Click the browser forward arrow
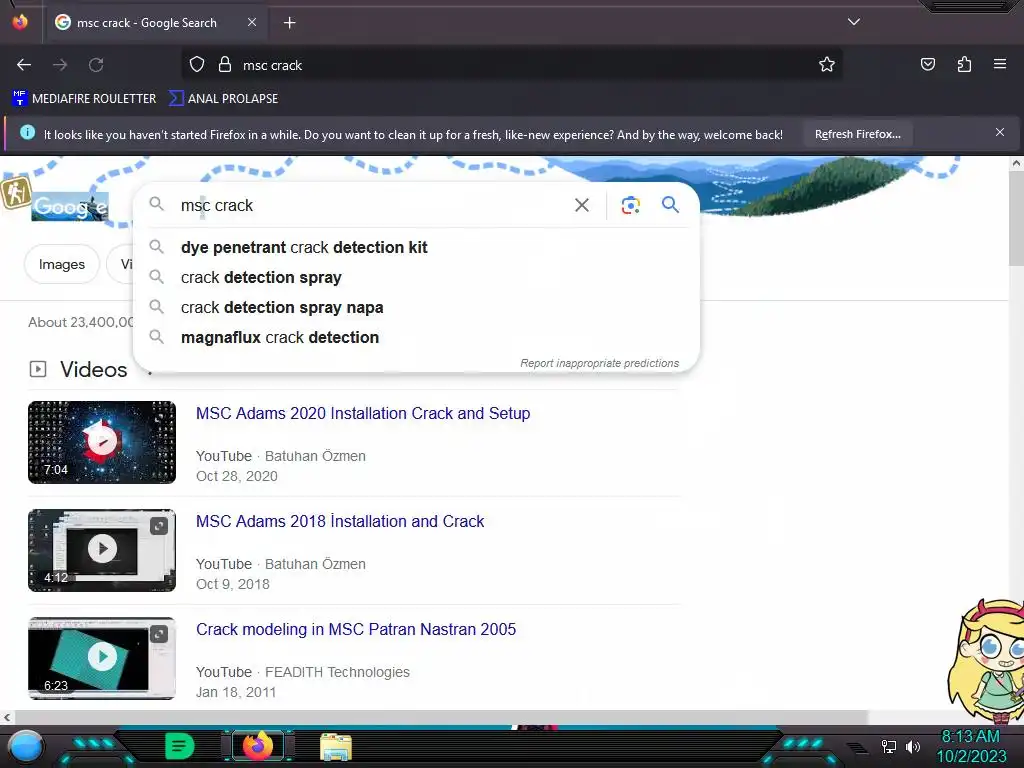The height and width of the screenshot is (768, 1024). [x=60, y=65]
